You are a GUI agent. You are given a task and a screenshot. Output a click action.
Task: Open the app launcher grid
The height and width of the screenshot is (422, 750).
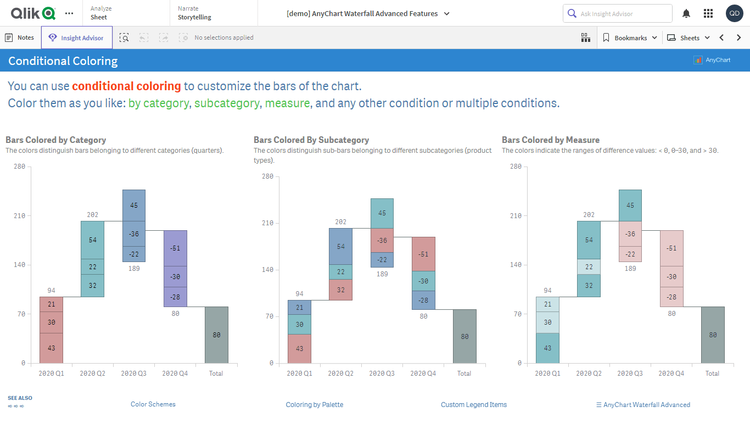tap(708, 13)
